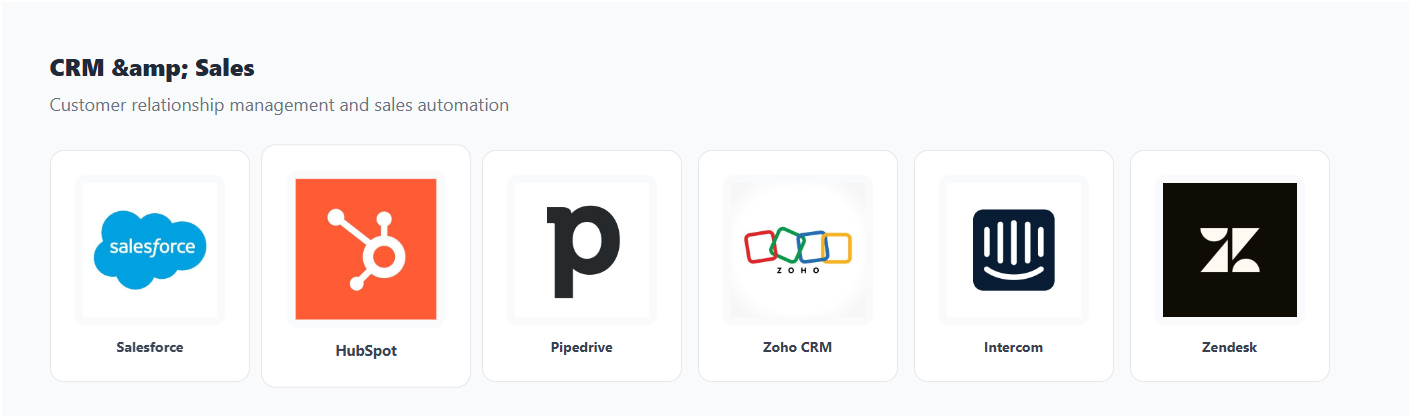Click the black Zendesk logo
1411x418 pixels.
tap(1230, 249)
